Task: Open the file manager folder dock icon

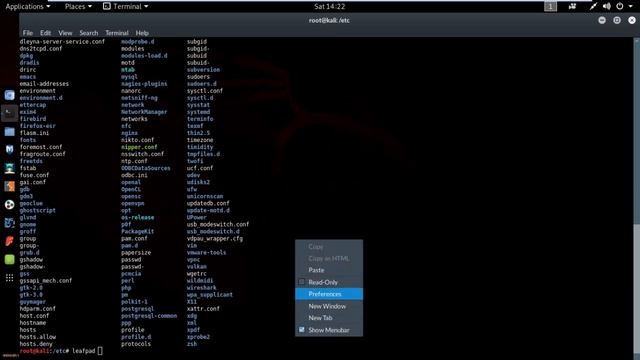Action: [9, 131]
